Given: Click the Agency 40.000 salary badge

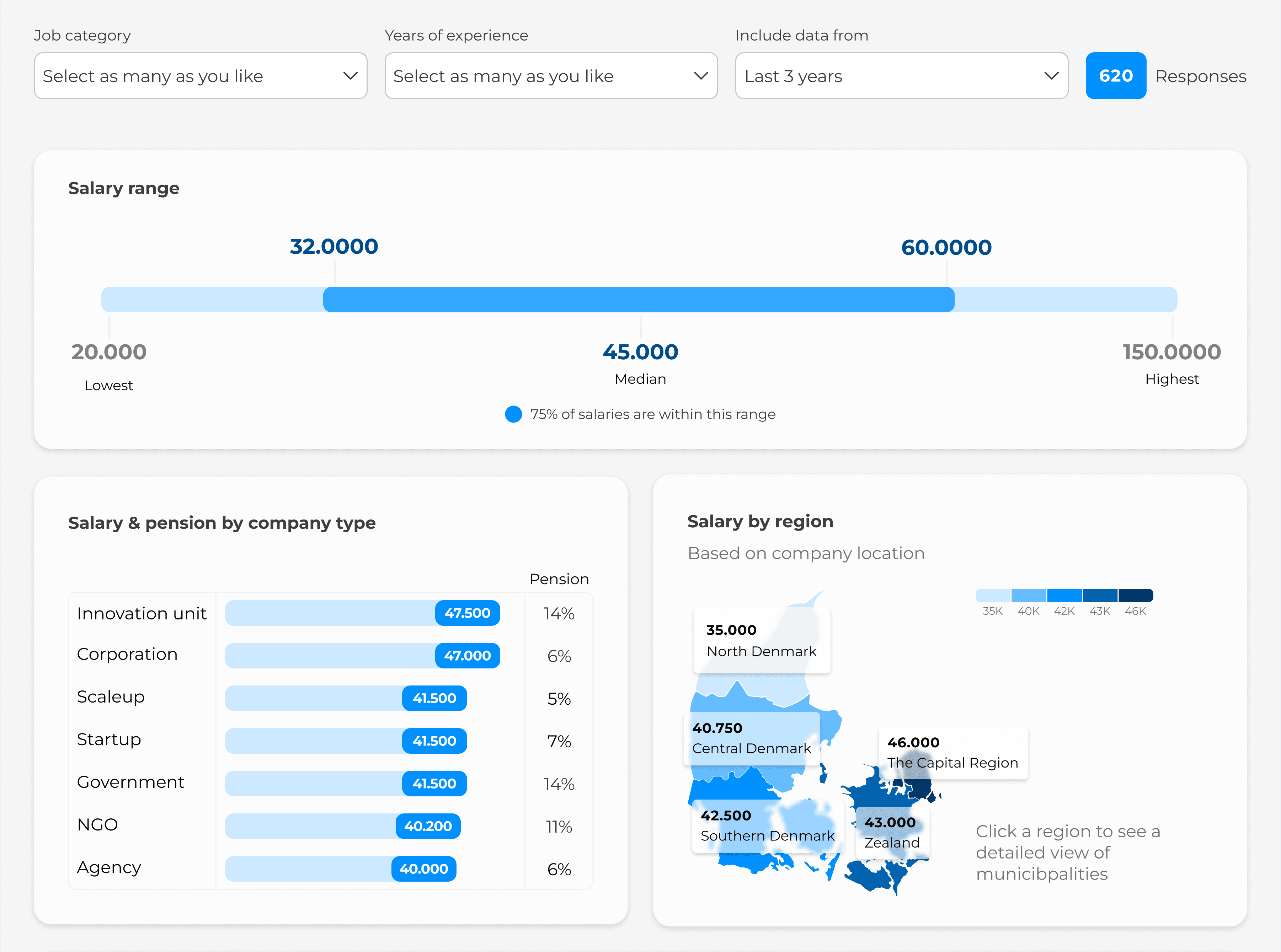Looking at the screenshot, I should [x=423, y=868].
